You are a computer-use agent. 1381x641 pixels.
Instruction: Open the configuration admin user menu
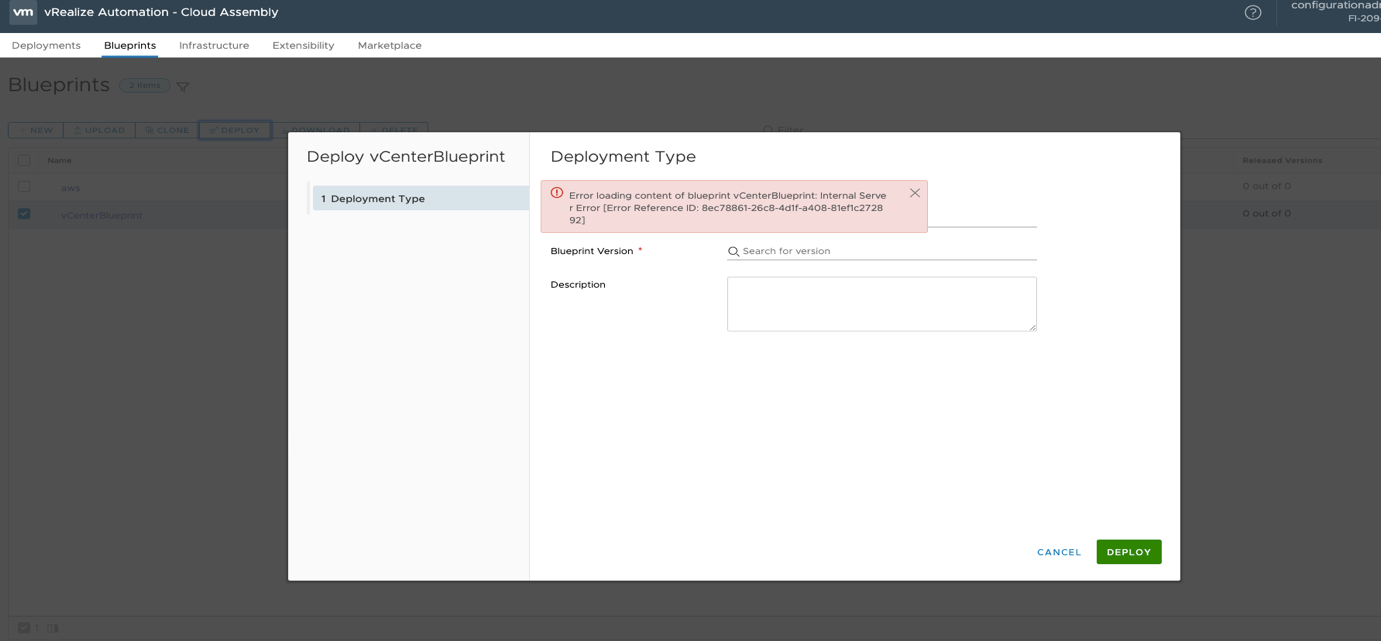1334,12
